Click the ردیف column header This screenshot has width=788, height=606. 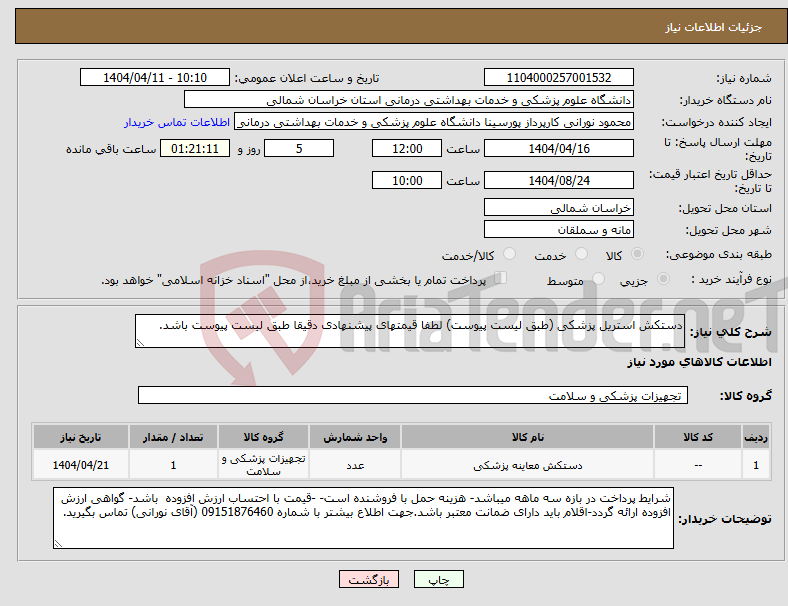(x=755, y=437)
